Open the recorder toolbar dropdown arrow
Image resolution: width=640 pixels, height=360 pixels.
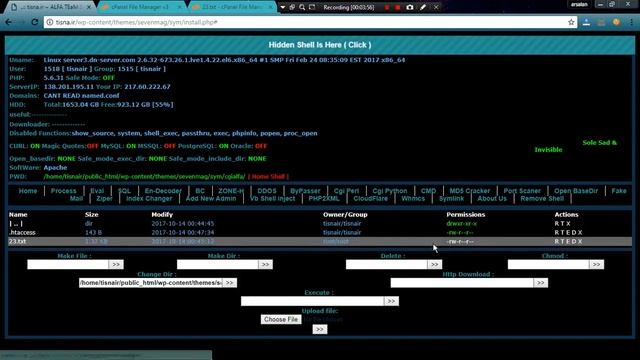282,7
